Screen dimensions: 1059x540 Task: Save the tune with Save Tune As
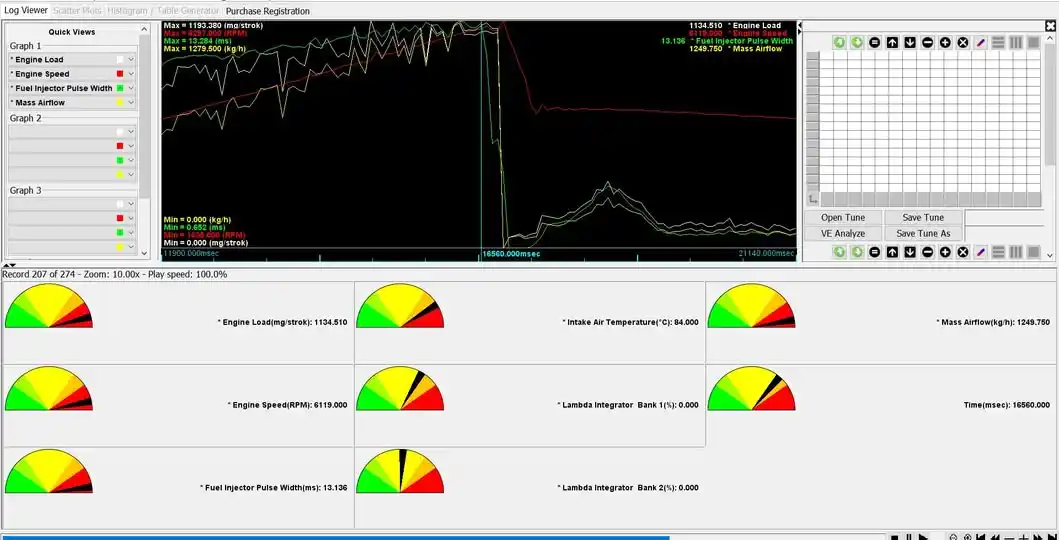pos(923,233)
